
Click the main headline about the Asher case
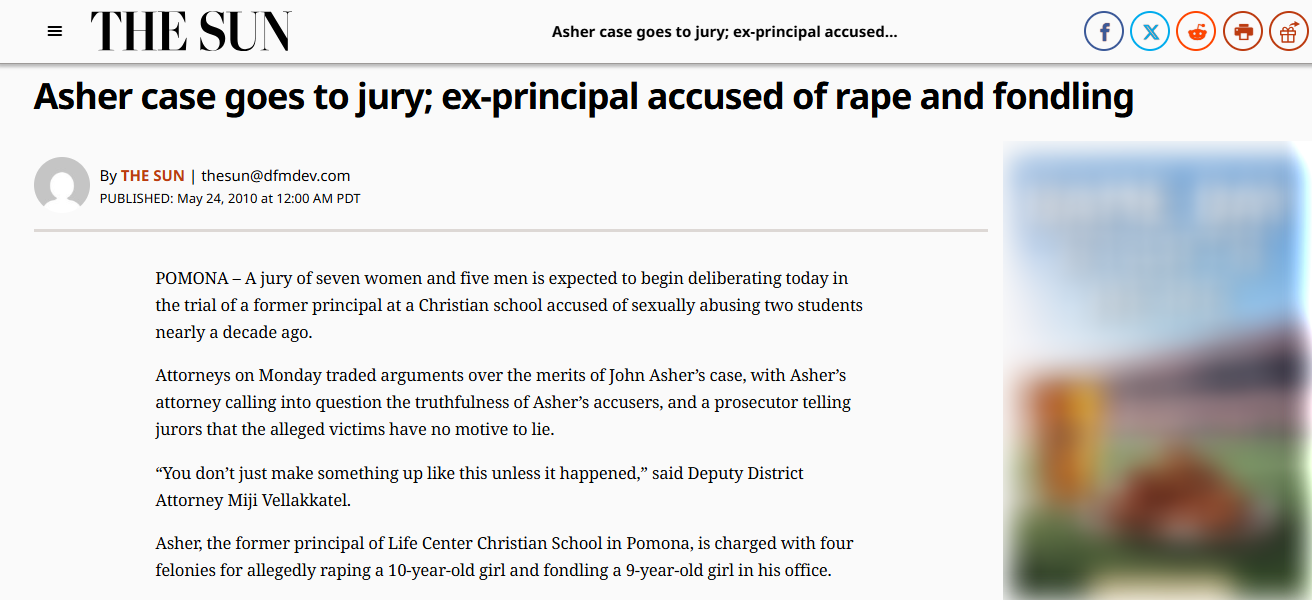coord(584,97)
